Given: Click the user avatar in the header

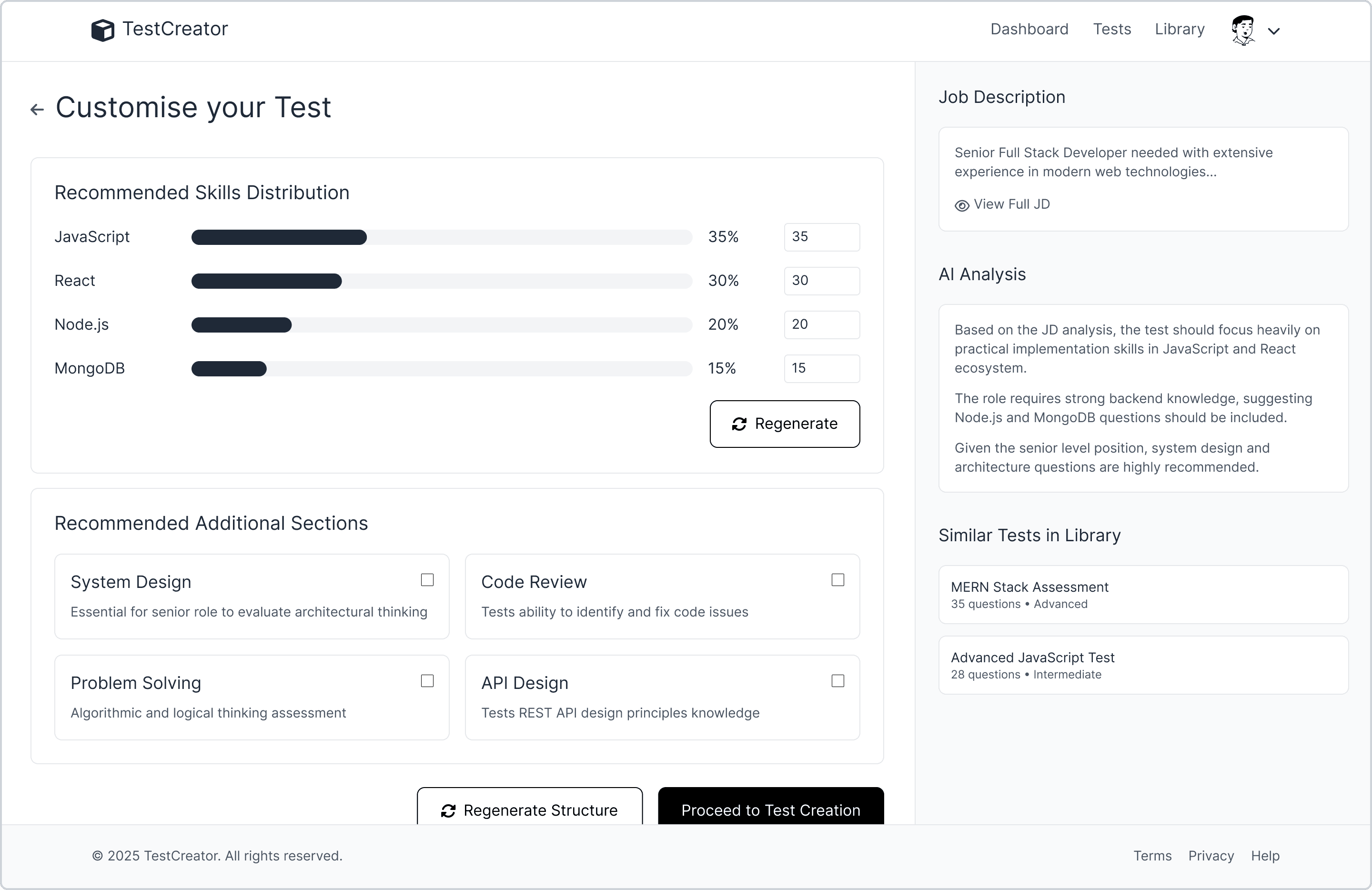Looking at the screenshot, I should pyautogui.click(x=1243, y=30).
